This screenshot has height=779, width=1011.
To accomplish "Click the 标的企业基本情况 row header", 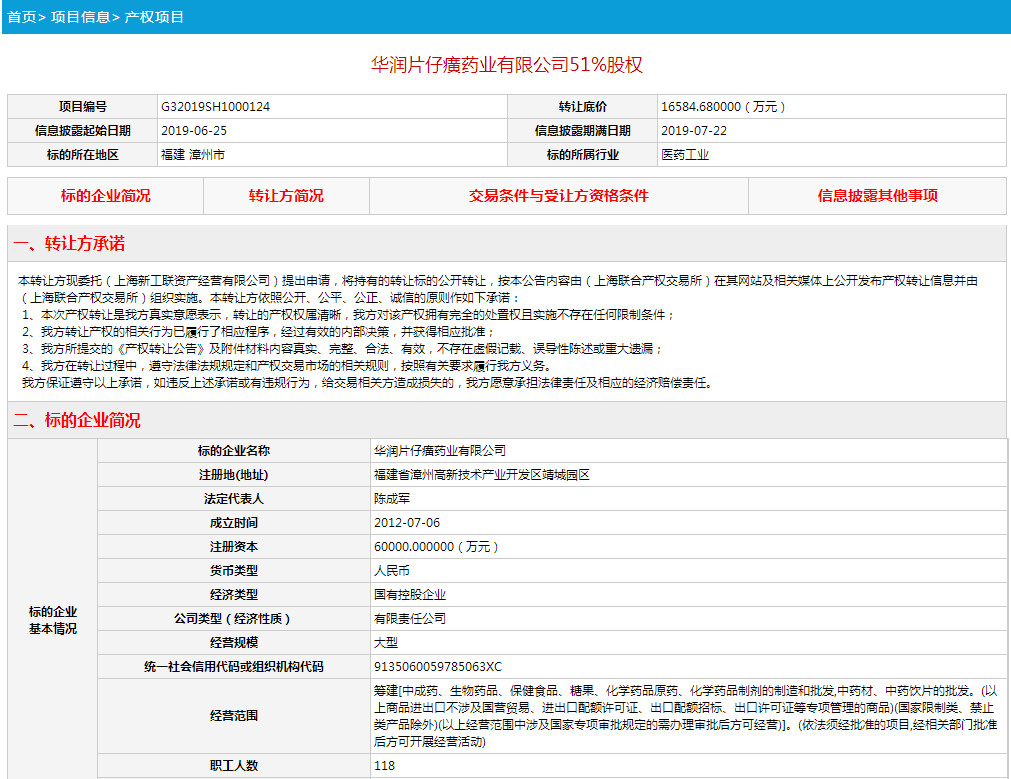I will tap(52, 620).
